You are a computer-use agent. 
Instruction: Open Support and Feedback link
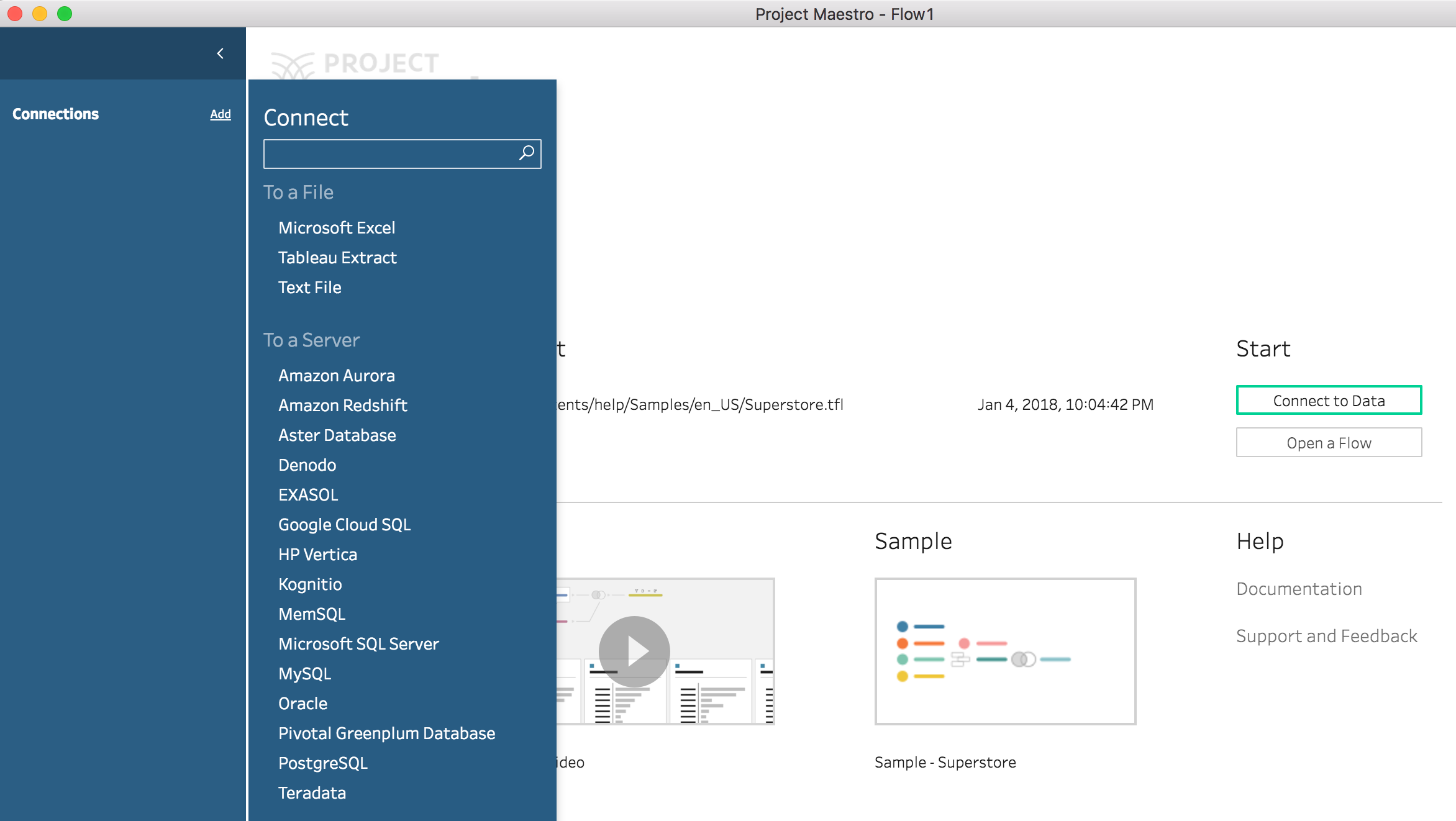tap(1326, 636)
